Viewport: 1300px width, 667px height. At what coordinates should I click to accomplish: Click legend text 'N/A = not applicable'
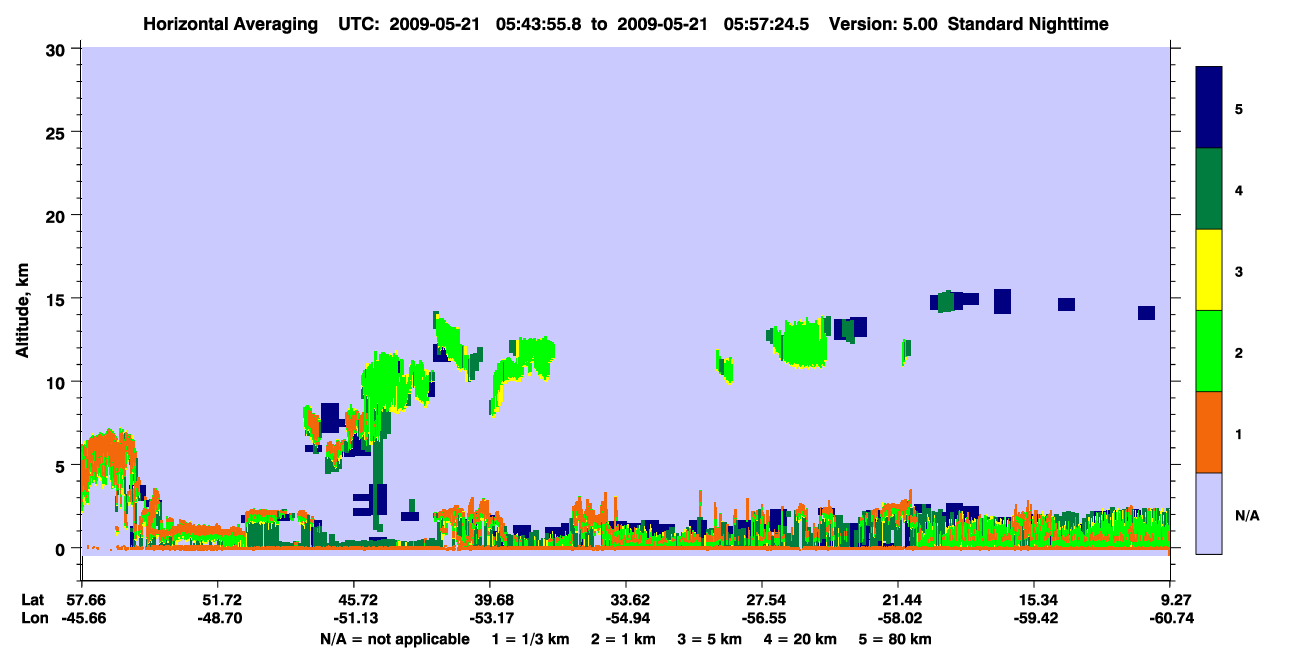coord(394,639)
